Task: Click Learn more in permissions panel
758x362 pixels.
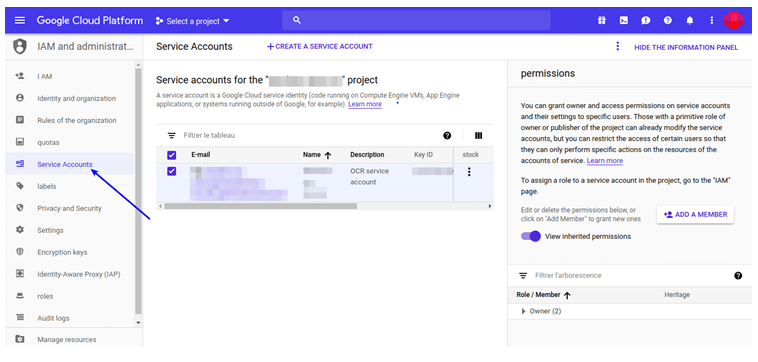Action: (x=605, y=160)
